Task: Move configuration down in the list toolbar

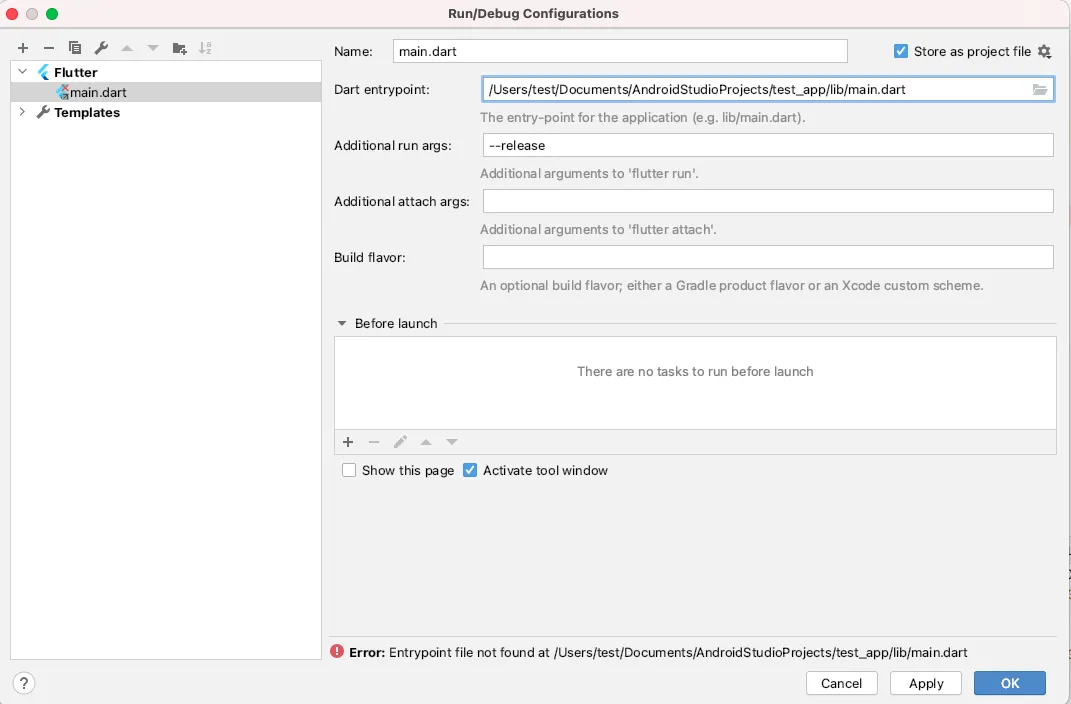Action: click(x=153, y=48)
